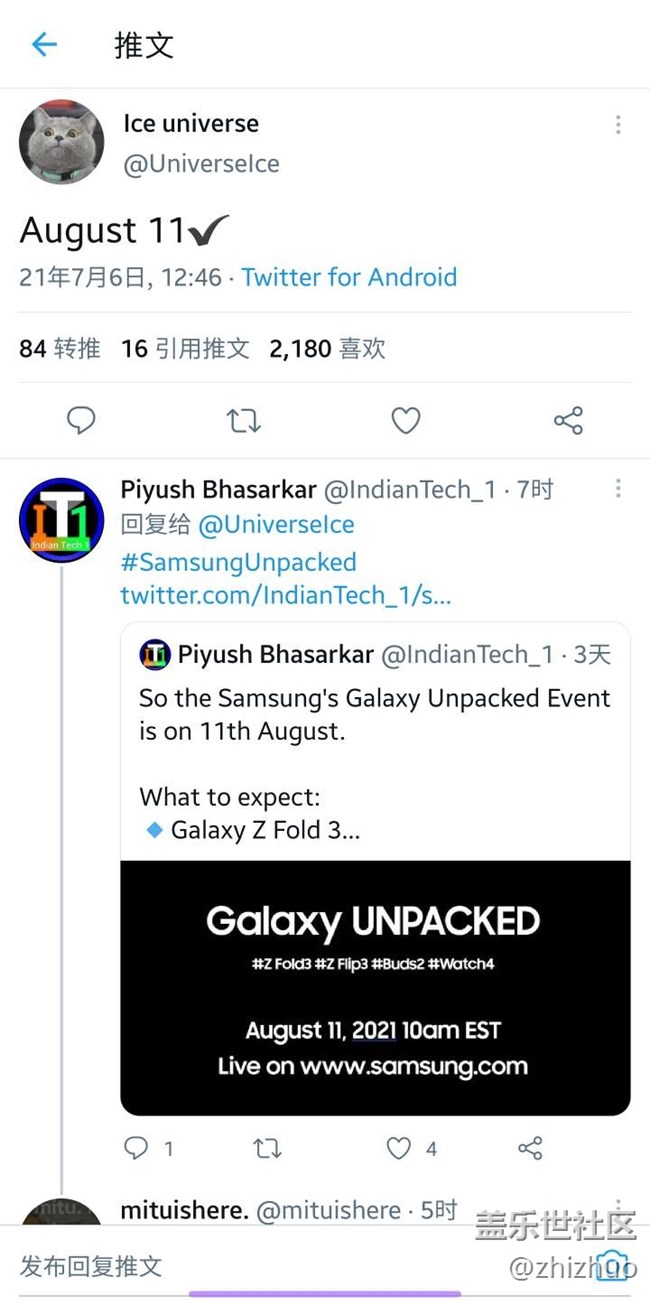The image size is (650, 1305).
Task: Like Piyush Bhasarkar's reply
Action: [x=399, y=1148]
